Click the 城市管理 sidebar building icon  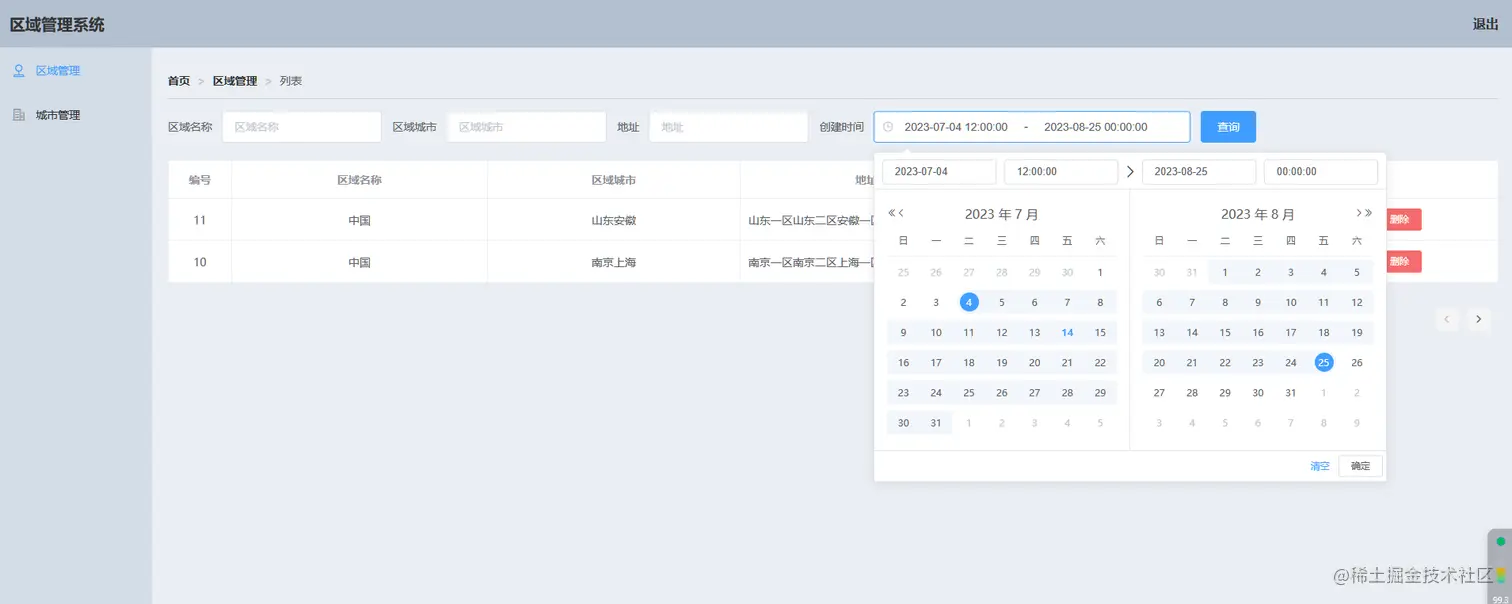18,115
